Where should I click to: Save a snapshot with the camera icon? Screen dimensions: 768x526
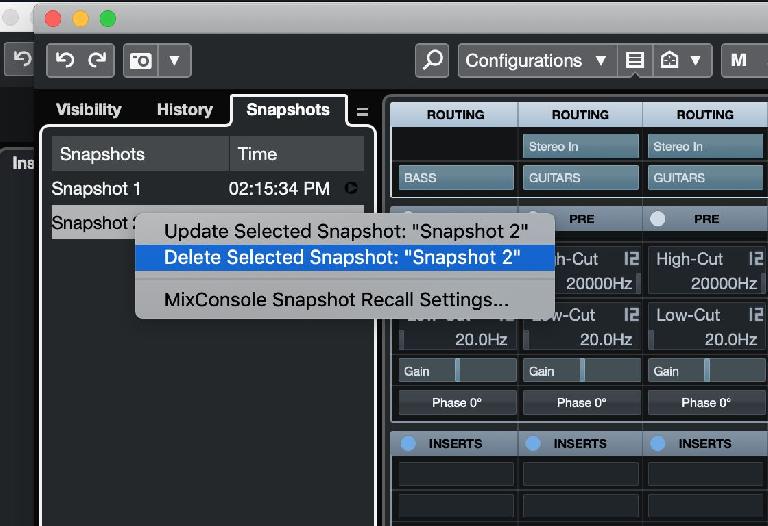[x=141, y=61]
